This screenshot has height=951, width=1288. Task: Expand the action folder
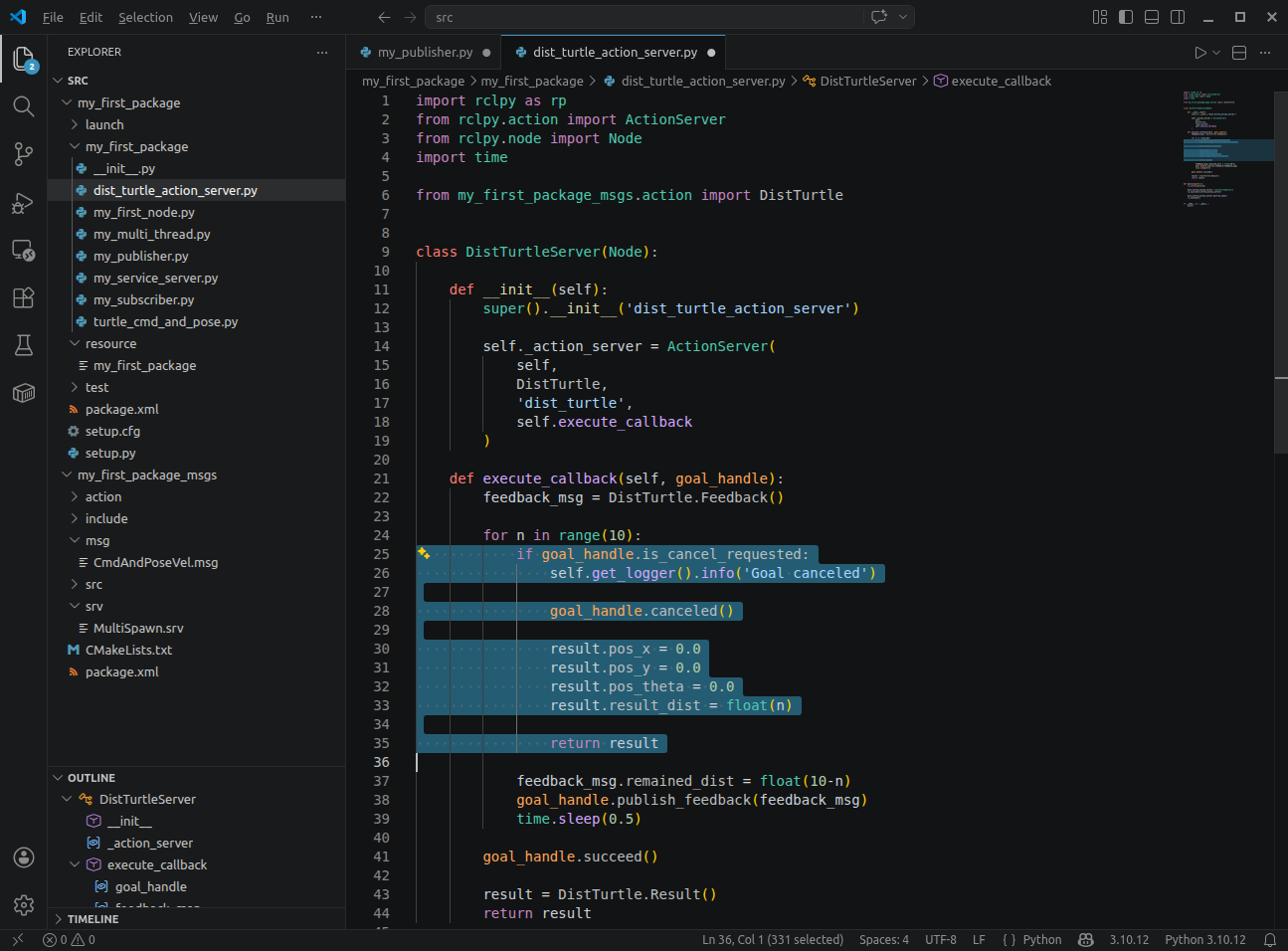196,496
